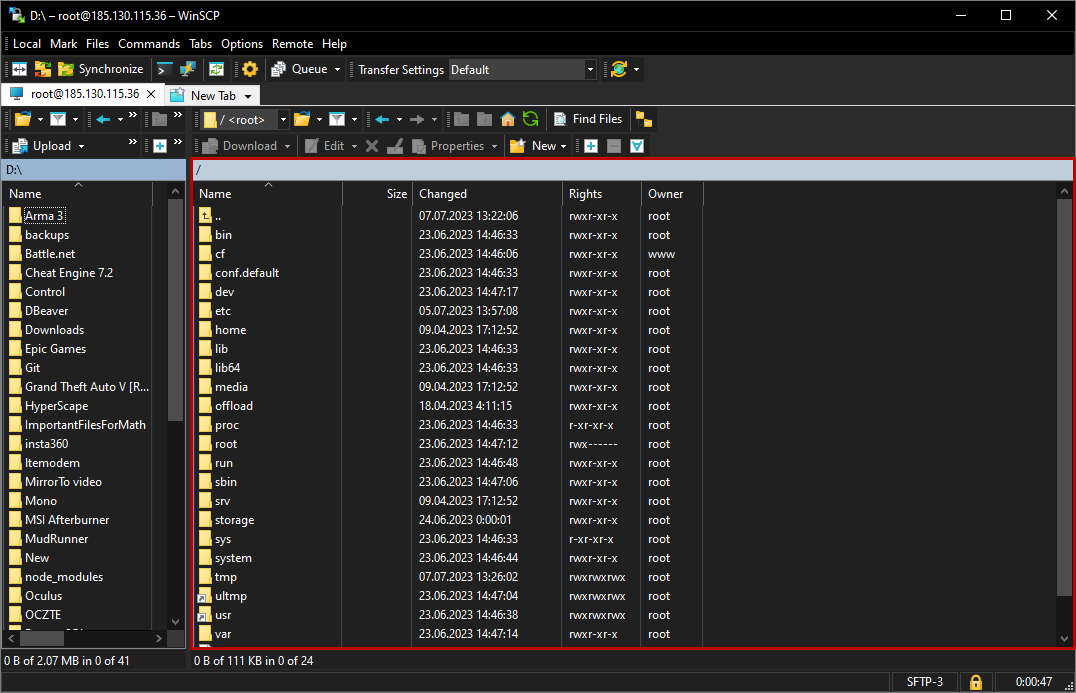Open the Preferences gear icon
The width and height of the screenshot is (1076, 693).
click(x=250, y=70)
